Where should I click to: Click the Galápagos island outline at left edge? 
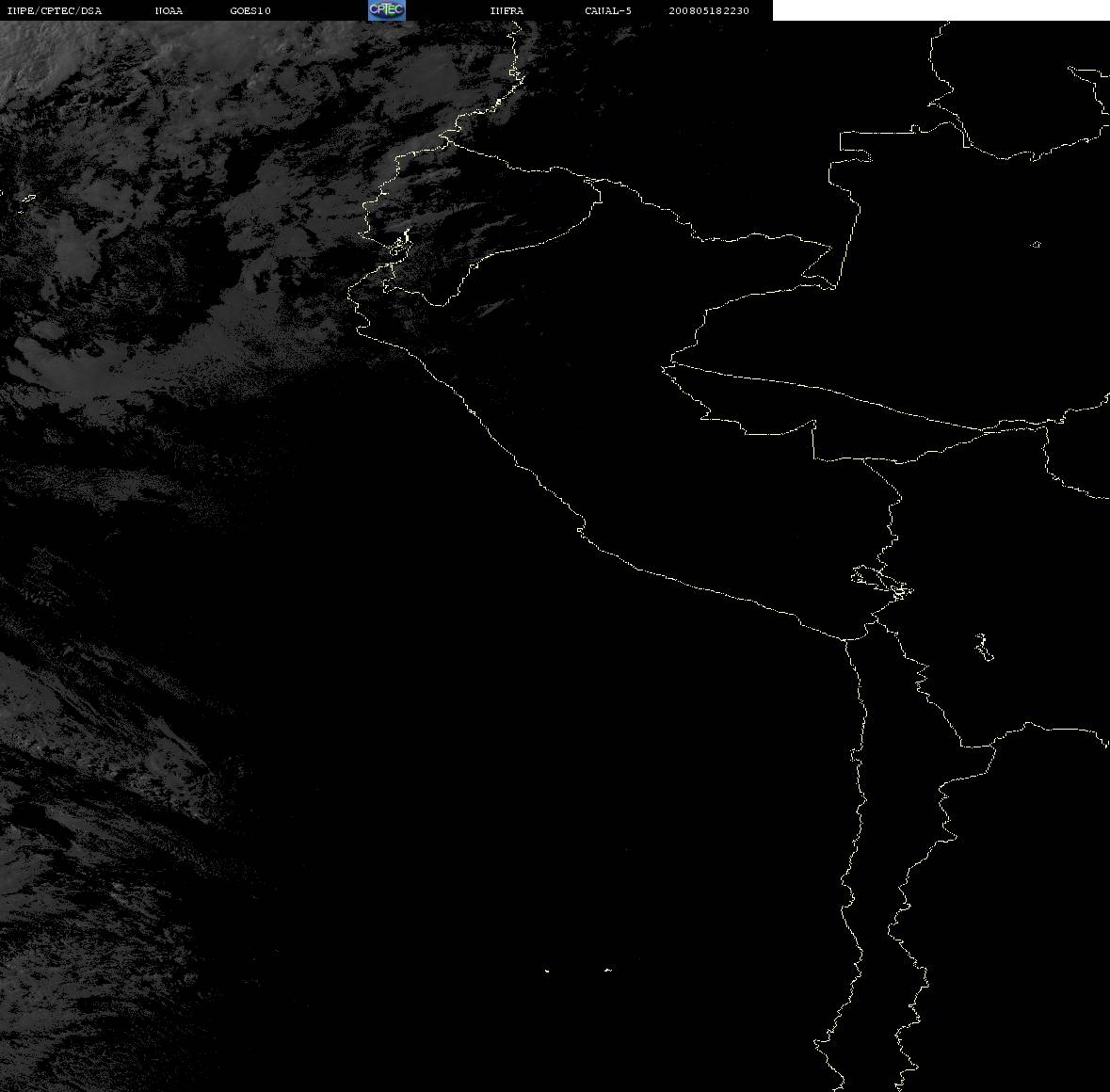(27, 199)
